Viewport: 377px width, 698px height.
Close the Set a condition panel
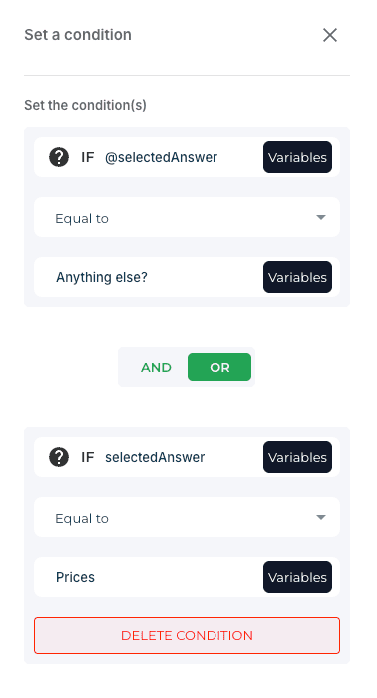(329, 35)
